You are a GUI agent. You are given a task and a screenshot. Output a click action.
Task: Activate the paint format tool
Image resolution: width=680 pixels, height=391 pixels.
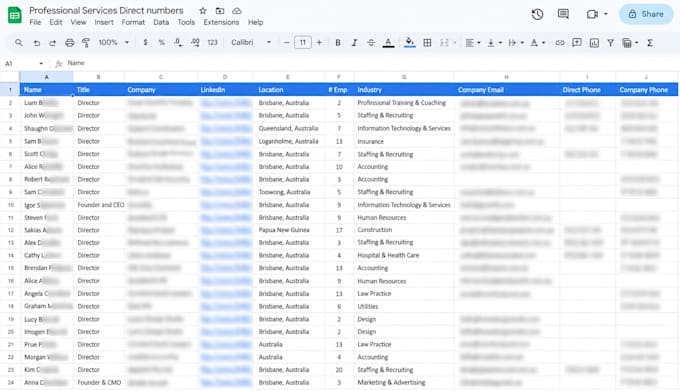[x=86, y=42]
